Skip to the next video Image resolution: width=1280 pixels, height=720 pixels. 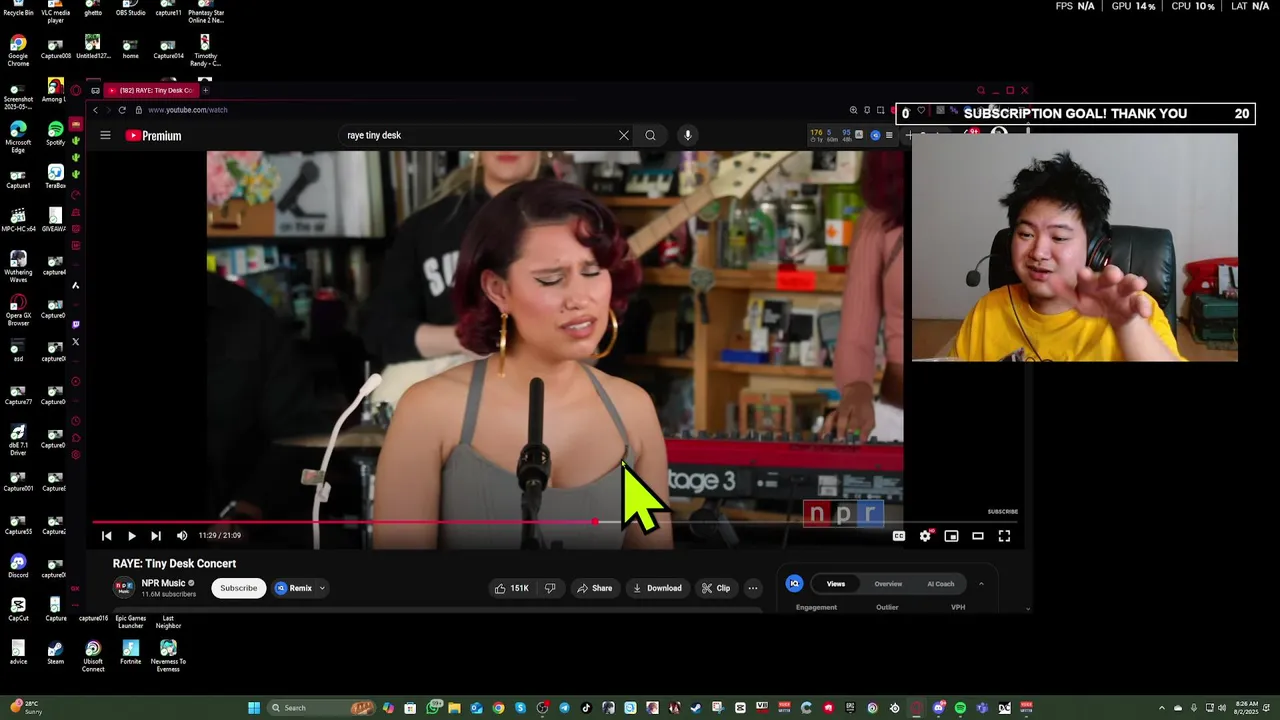click(156, 536)
